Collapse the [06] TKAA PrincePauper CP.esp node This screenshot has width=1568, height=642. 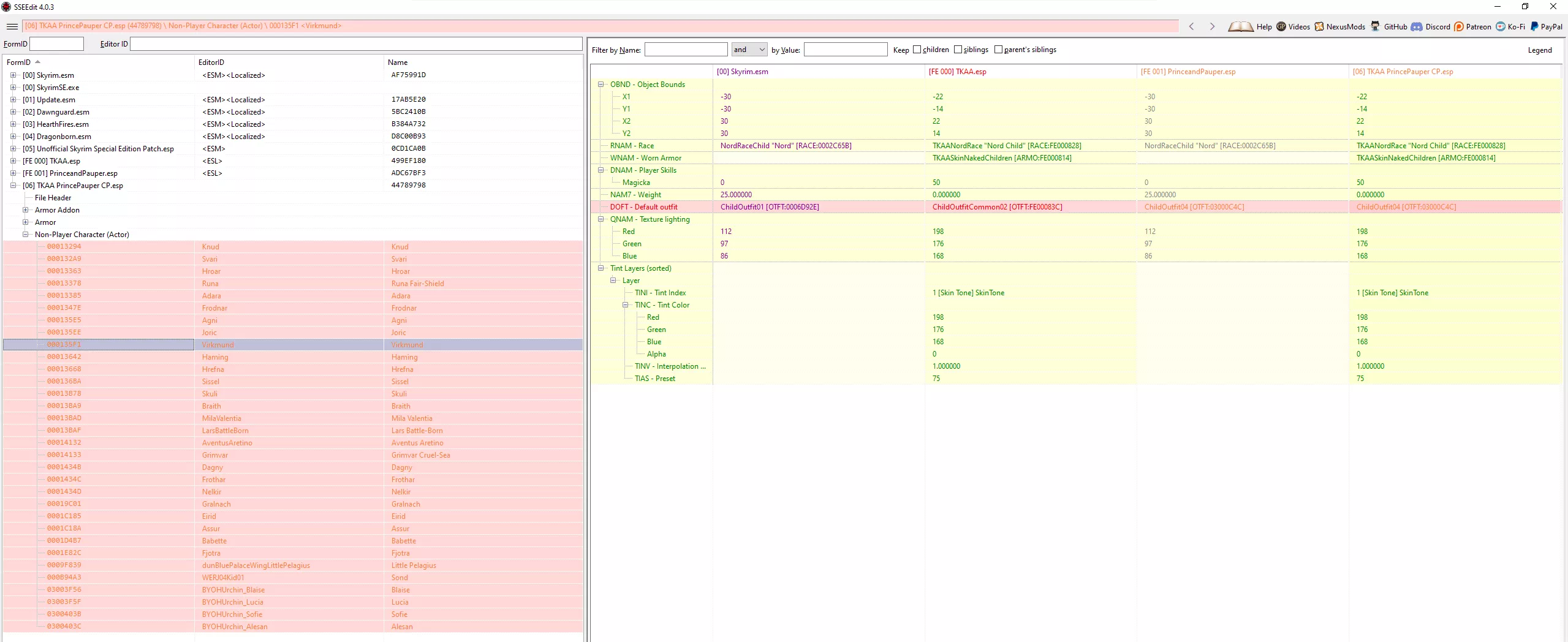click(x=13, y=186)
